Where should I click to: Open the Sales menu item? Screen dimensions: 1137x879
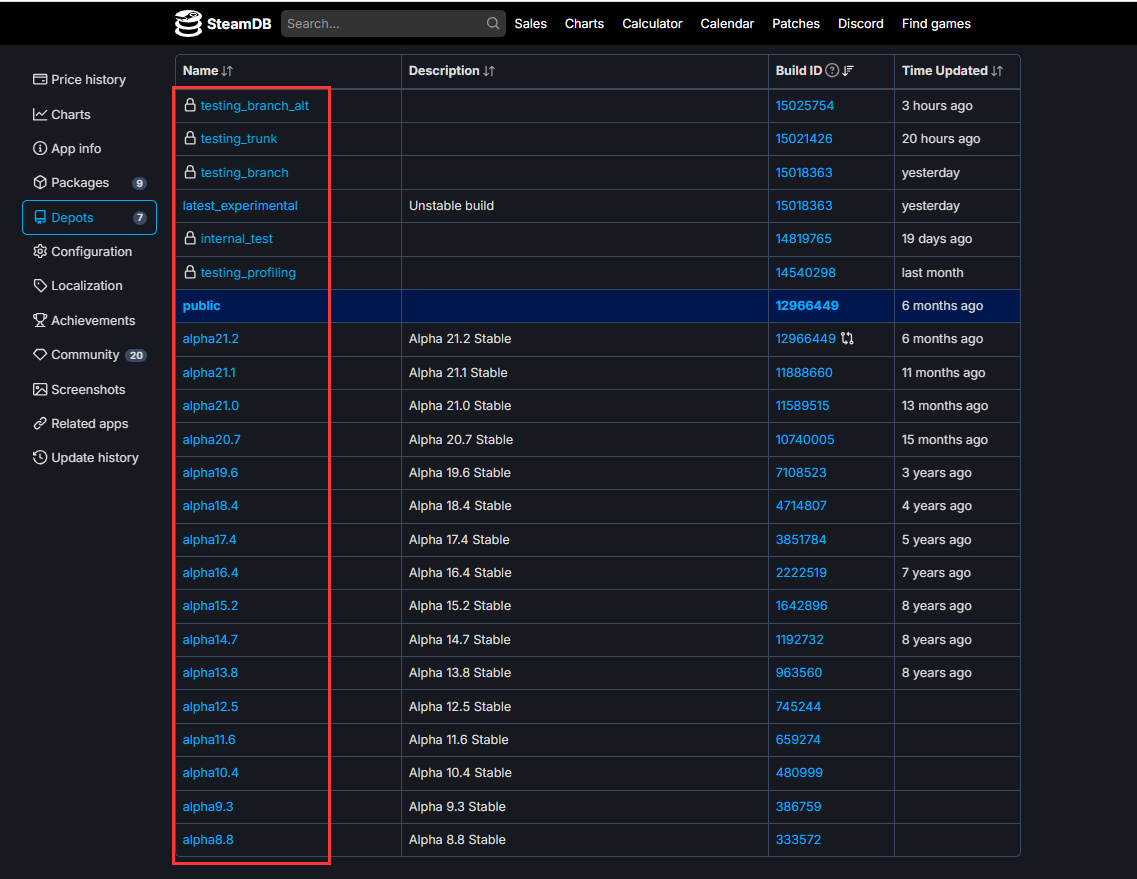(x=531, y=24)
